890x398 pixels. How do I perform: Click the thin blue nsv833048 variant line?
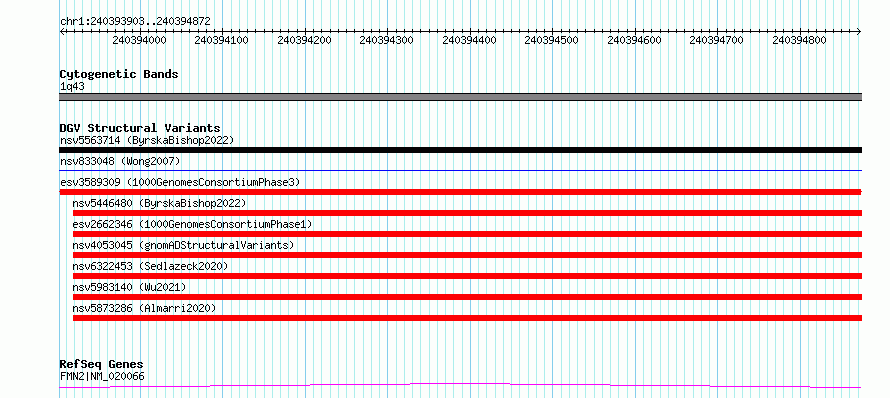(x=461, y=170)
